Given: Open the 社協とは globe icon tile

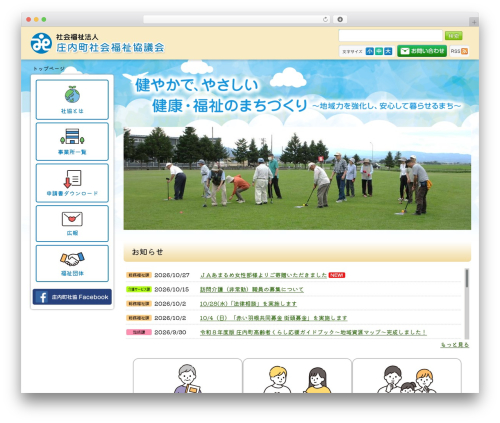Looking at the screenshot, I should 72,100.
